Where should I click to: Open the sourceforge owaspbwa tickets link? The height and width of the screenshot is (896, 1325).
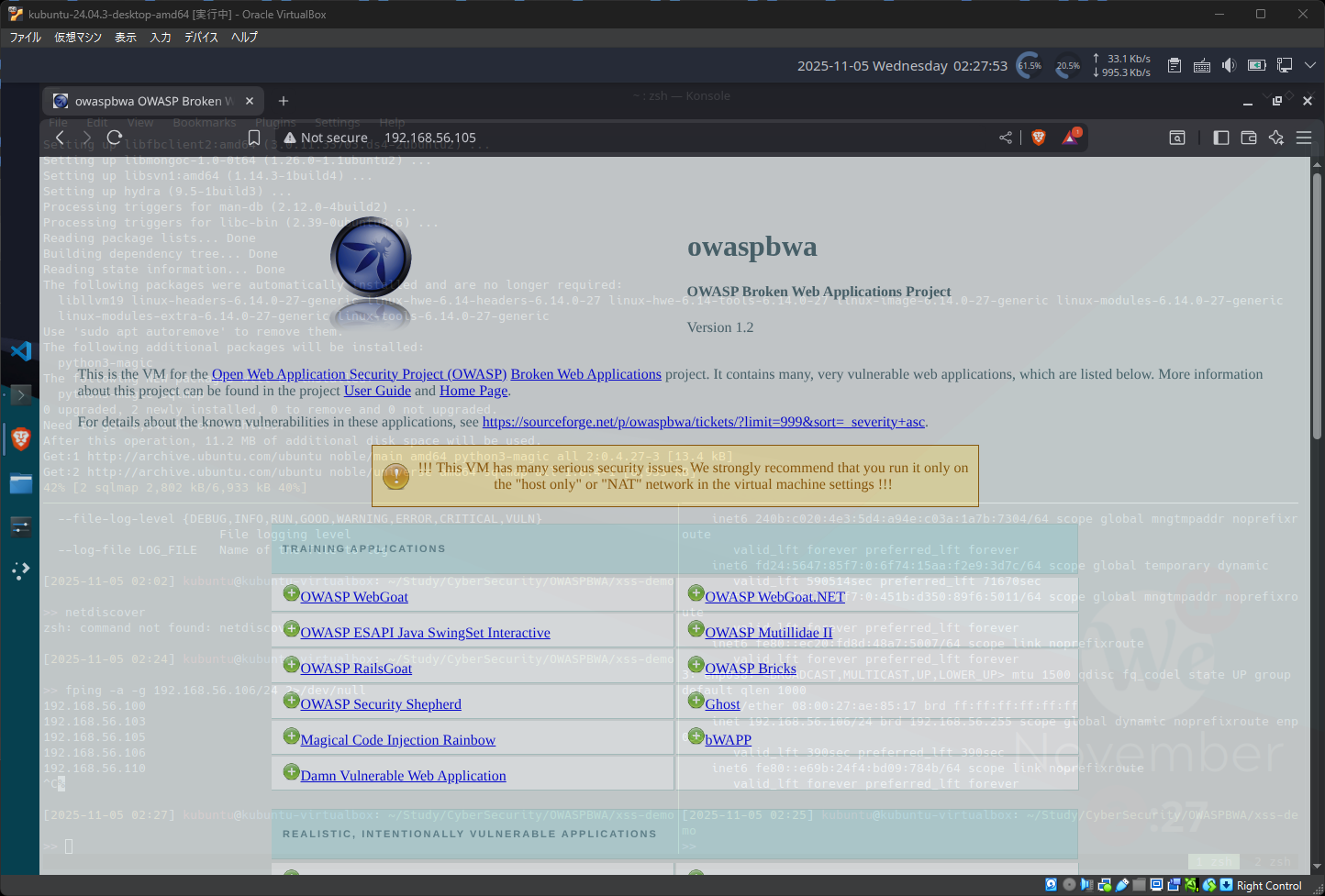(x=704, y=422)
